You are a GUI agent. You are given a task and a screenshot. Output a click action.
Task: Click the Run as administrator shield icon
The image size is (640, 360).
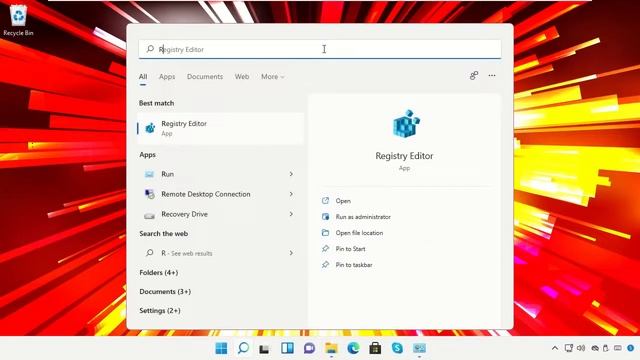pyautogui.click(x=325, y=217)
